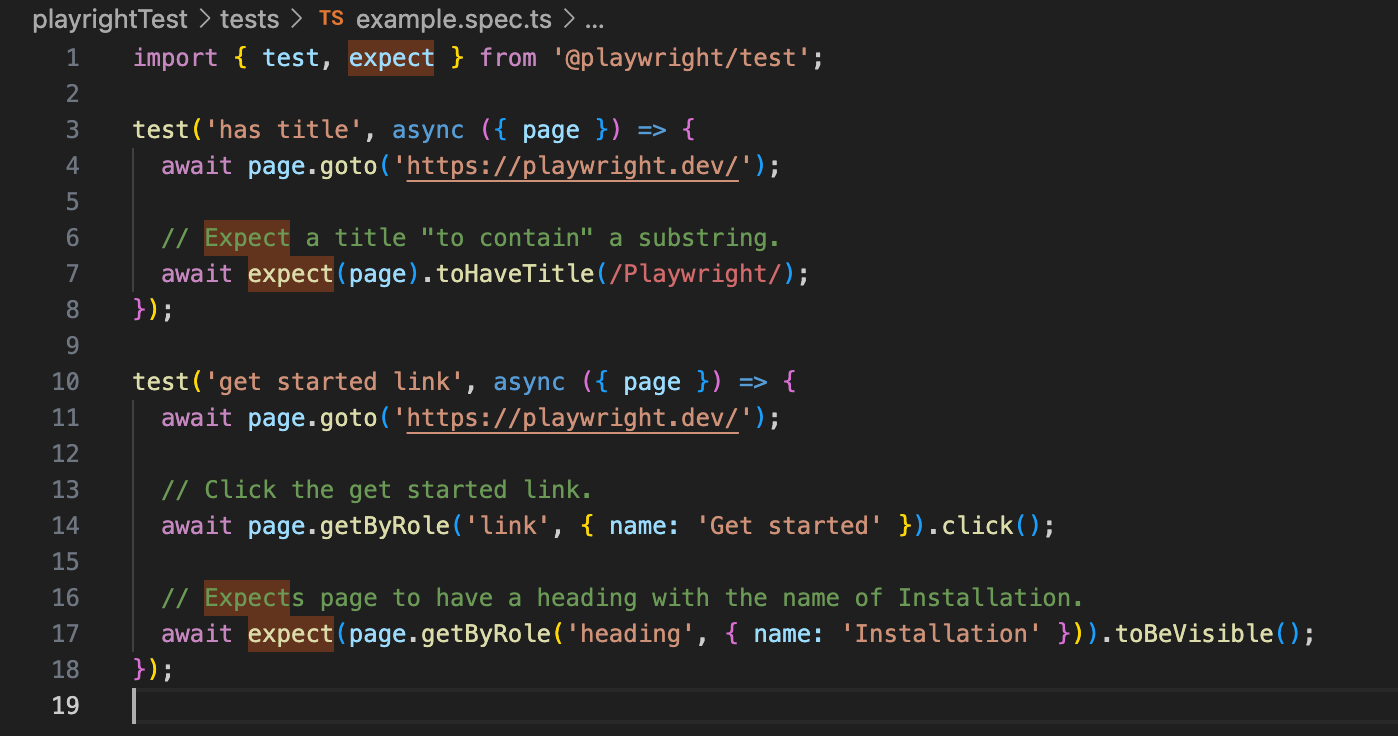Click highlighted expect in the import statement
The height and width of the screenshot is (736, 1398).
click(x=391, y=58)
